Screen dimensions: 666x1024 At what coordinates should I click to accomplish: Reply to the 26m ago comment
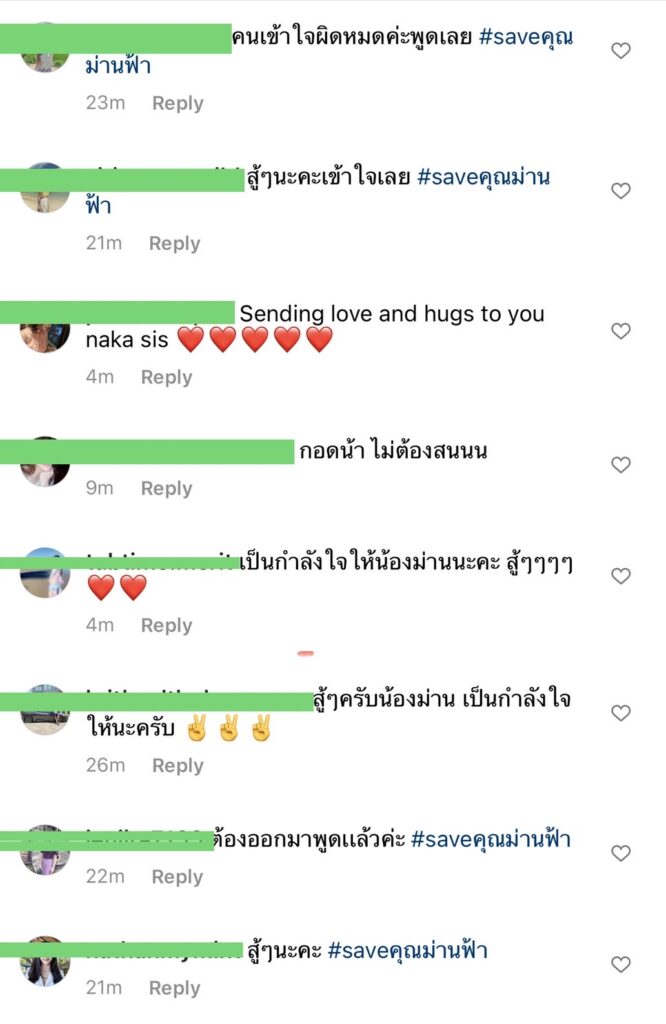(178, 765)
